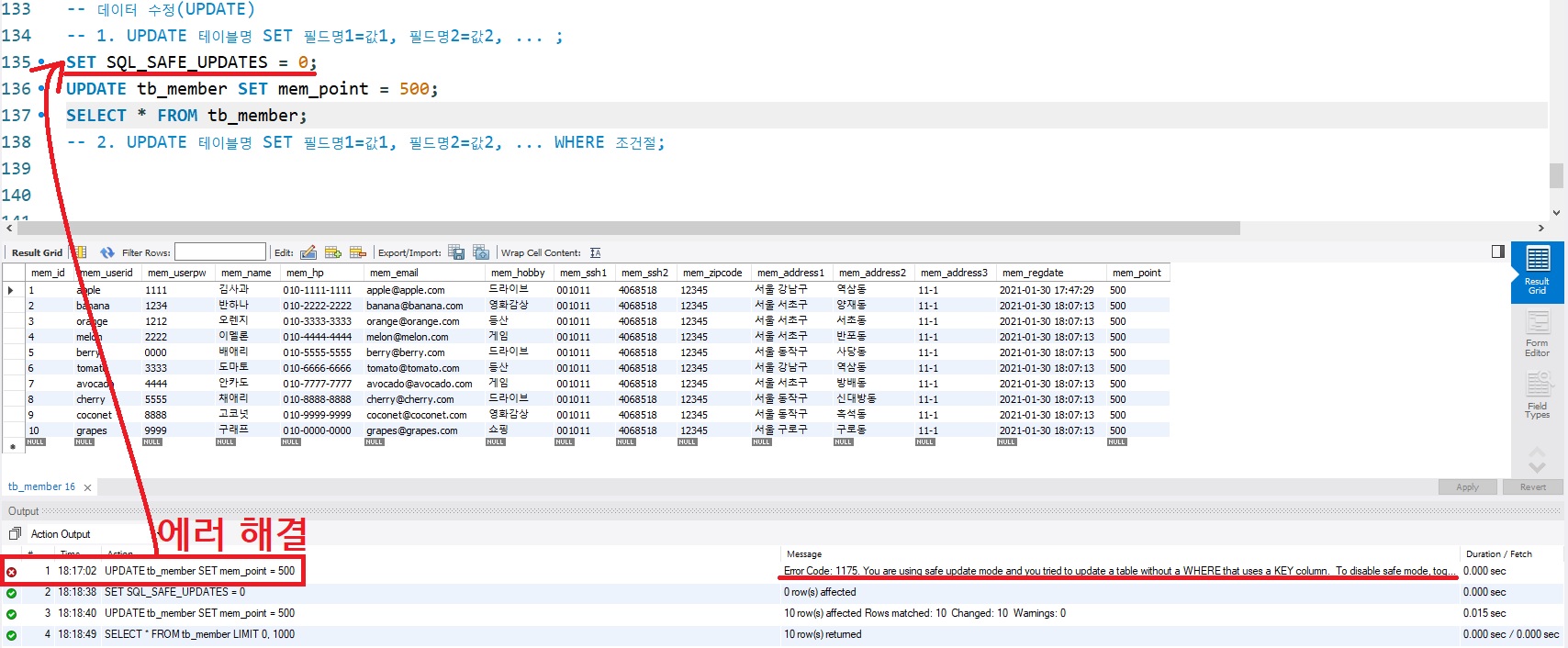Focus the Filter Rows input field
This screenshot has height=648, width=1568.
pos(220,252)
